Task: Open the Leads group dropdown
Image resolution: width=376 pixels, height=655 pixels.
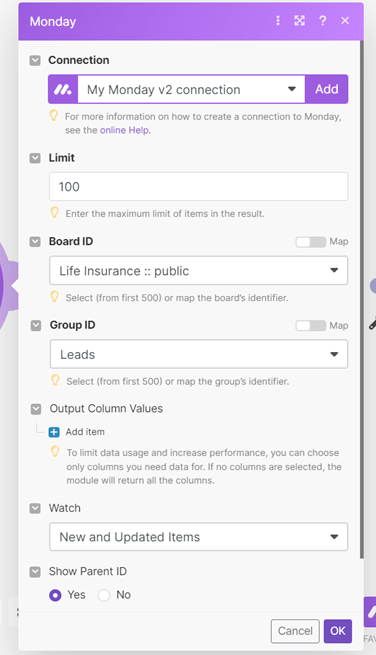Action: click(x=199, y=354)
